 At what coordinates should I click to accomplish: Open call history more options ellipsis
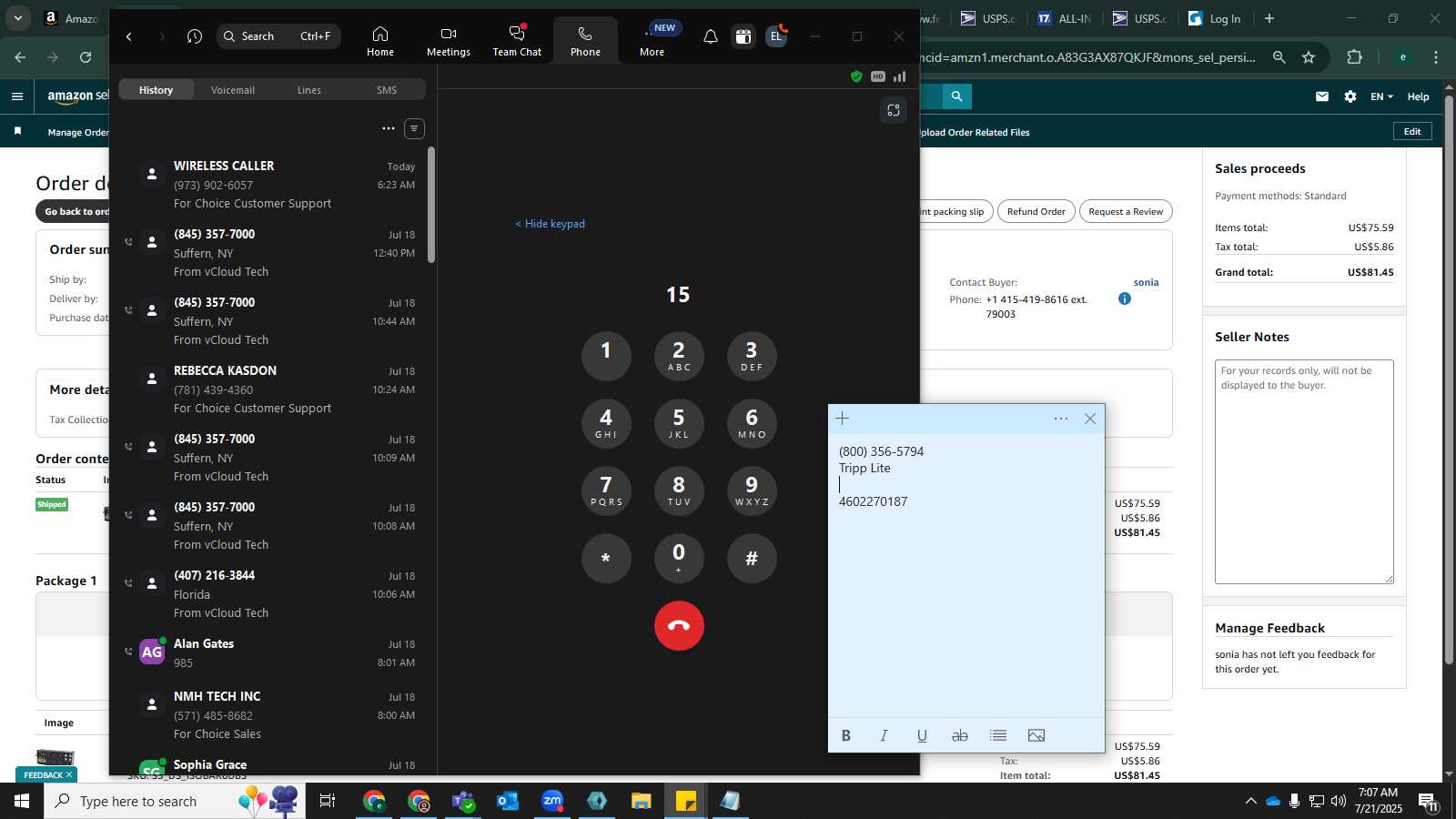pyautogui.click(x=389, y=128)
